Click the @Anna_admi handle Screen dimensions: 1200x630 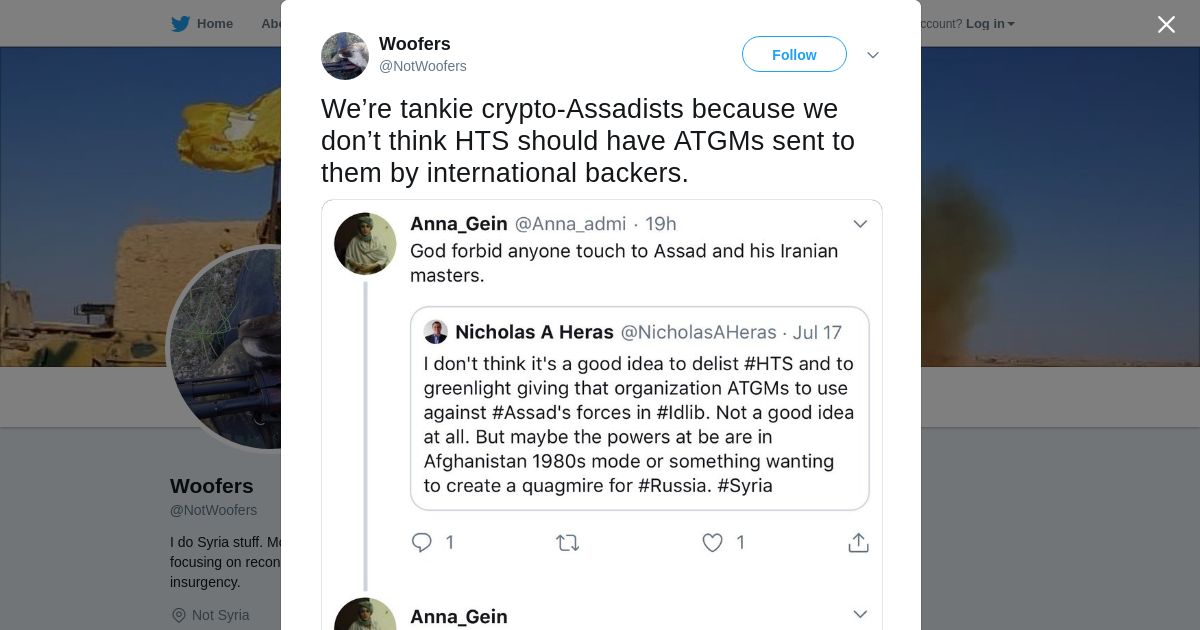570,224
